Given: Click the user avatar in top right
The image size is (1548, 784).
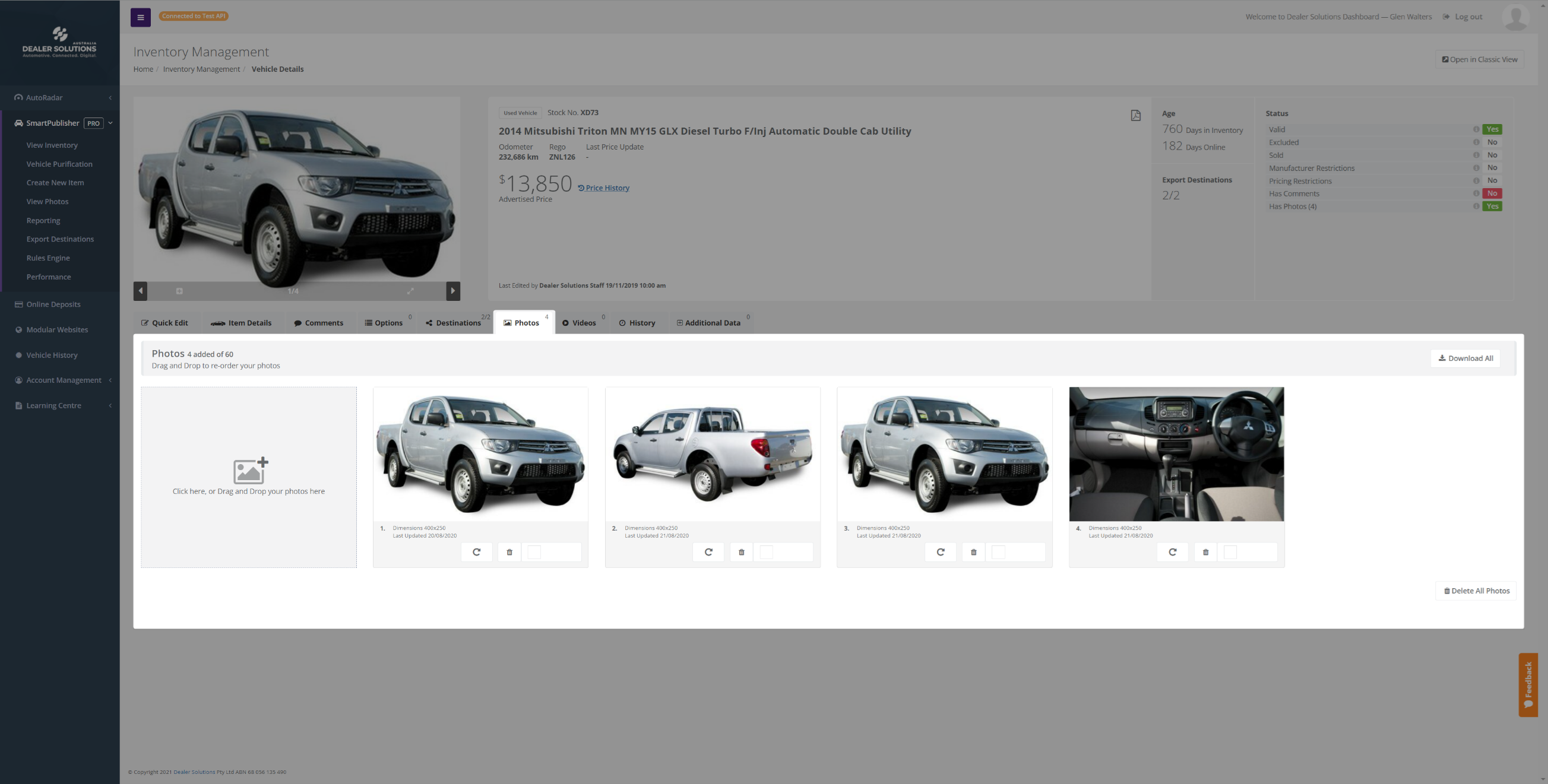Looking at the screenshot, I should click(x=1515, y=17).
